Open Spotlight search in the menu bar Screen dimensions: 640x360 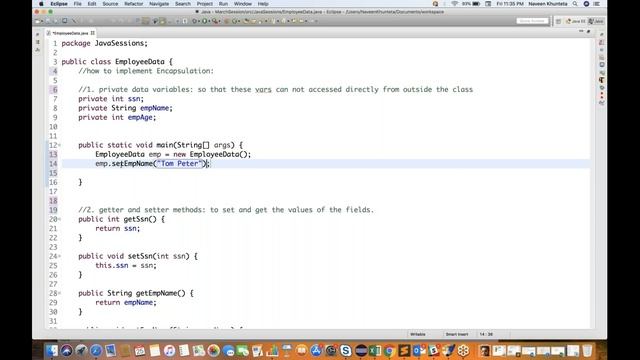click(x=575, y=4)
